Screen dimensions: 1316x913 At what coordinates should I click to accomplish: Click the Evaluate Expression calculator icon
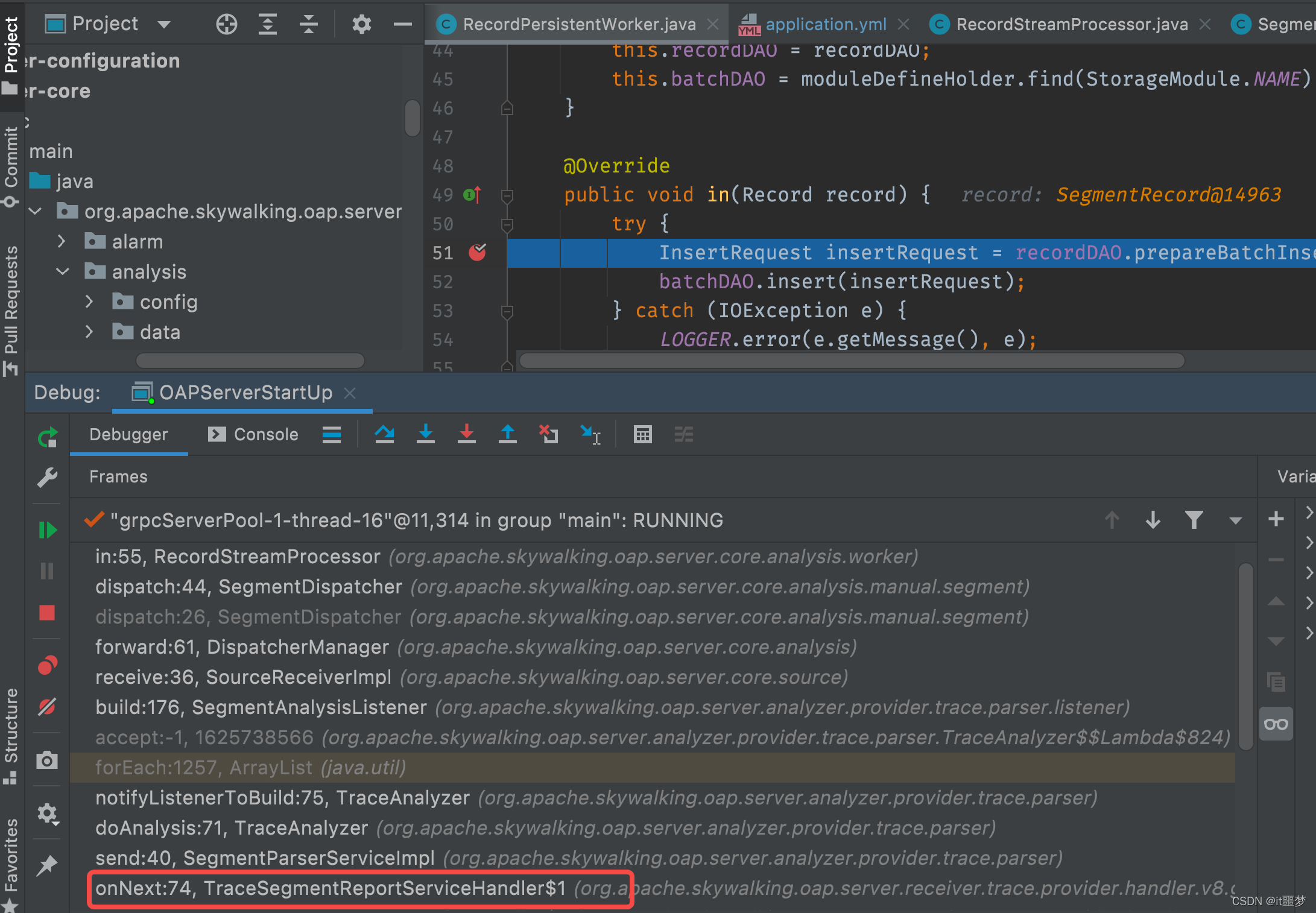pos(643,434)
